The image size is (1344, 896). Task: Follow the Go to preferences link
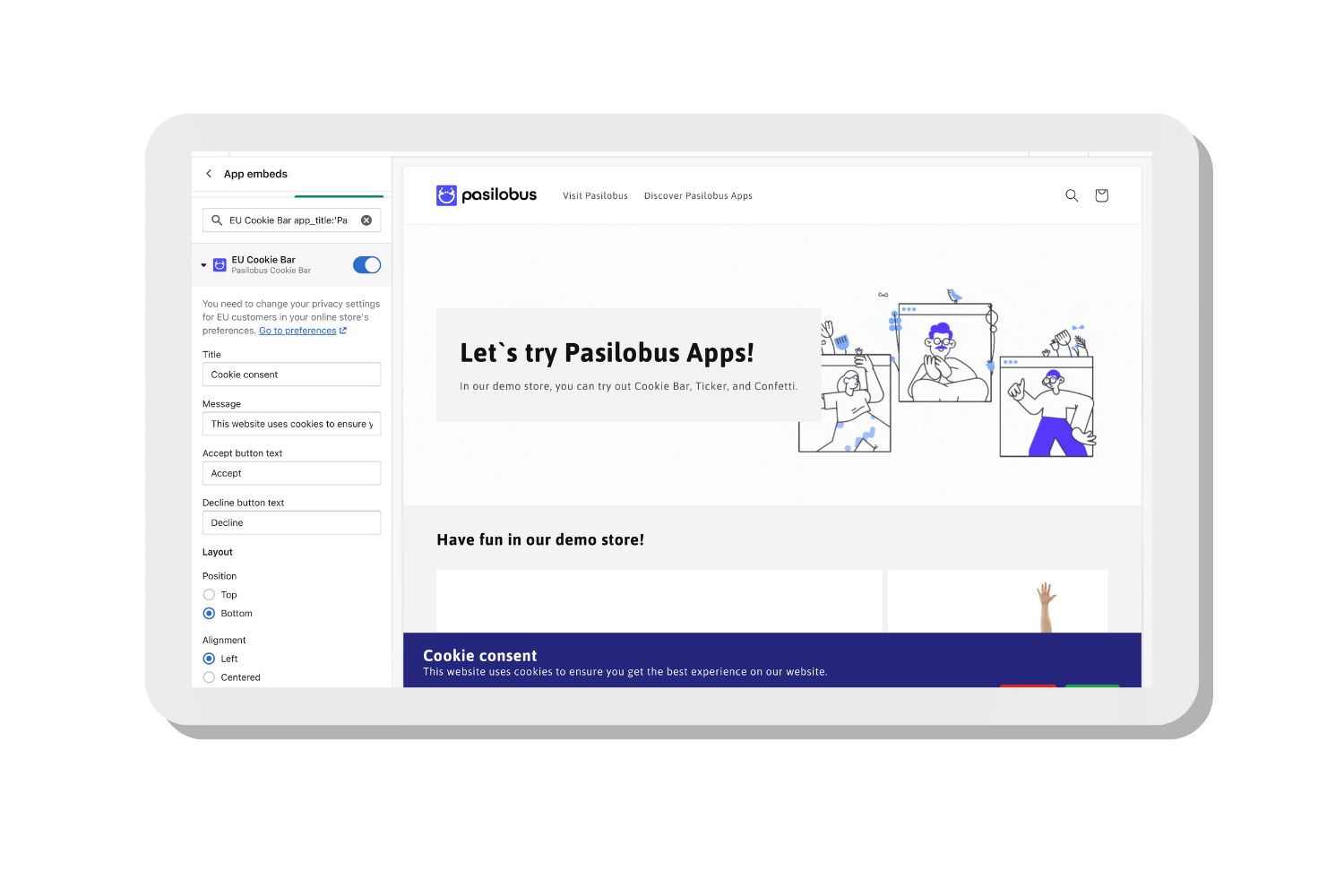297,331
